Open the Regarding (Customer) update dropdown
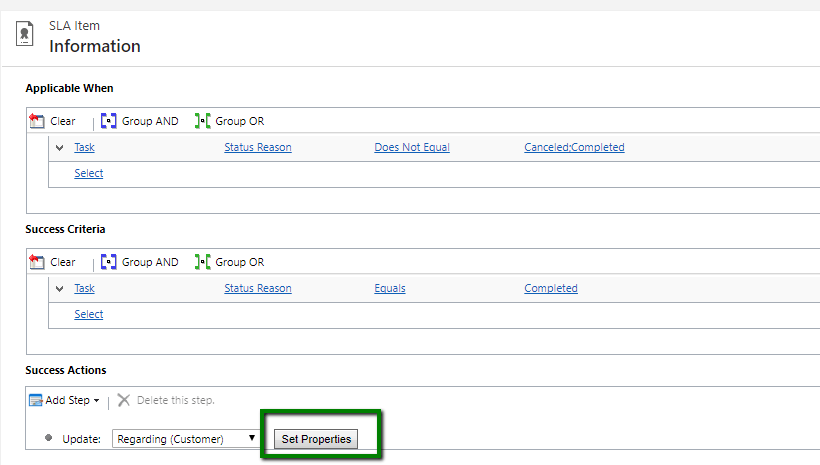Image resolution: width=820 pixels, height=465 pixels. [186, 439]
